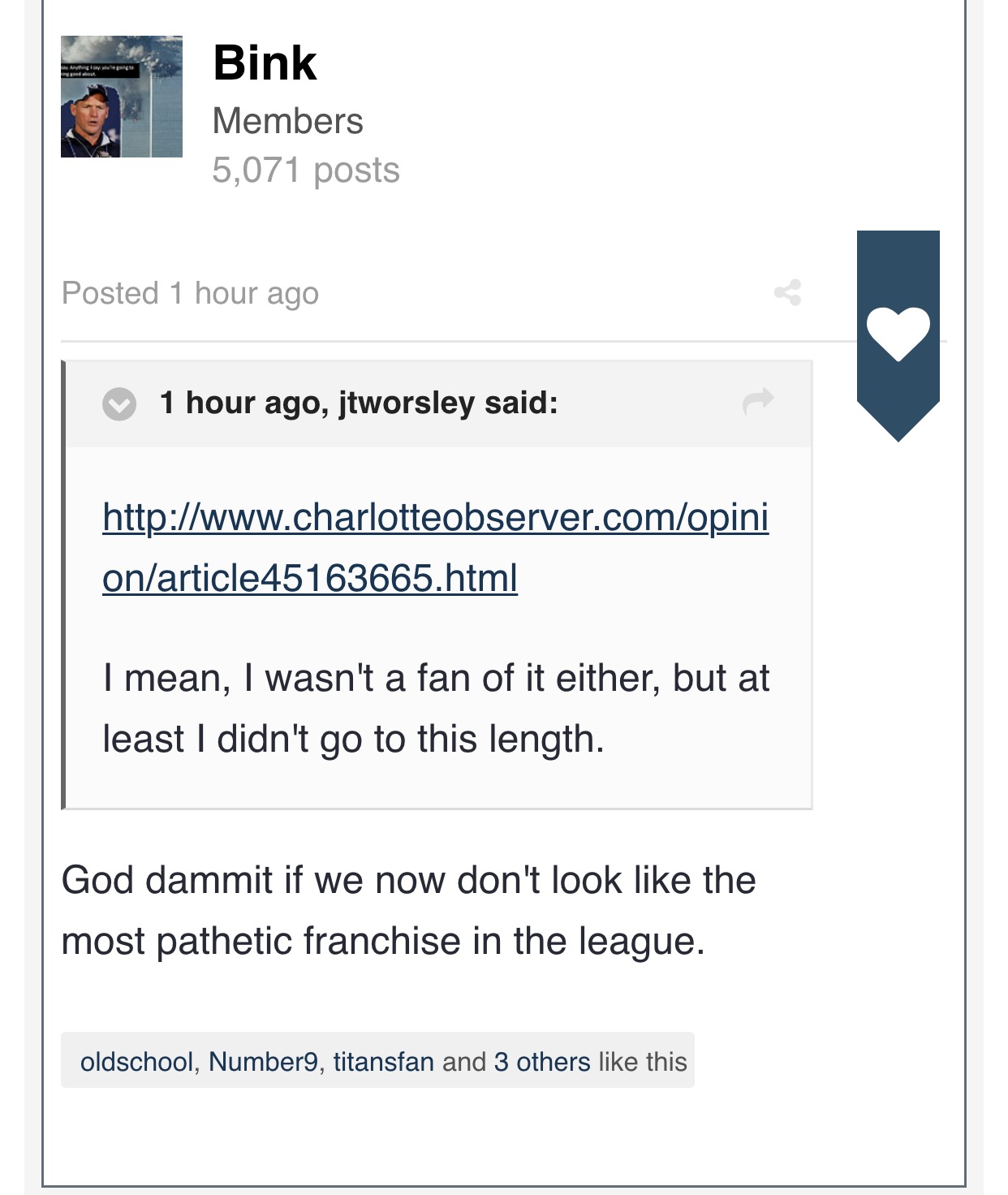Viewport: 1008px width, 1195px height.
Task: Open oldschool's profile from the likes bar
Action: (136, 1061)
